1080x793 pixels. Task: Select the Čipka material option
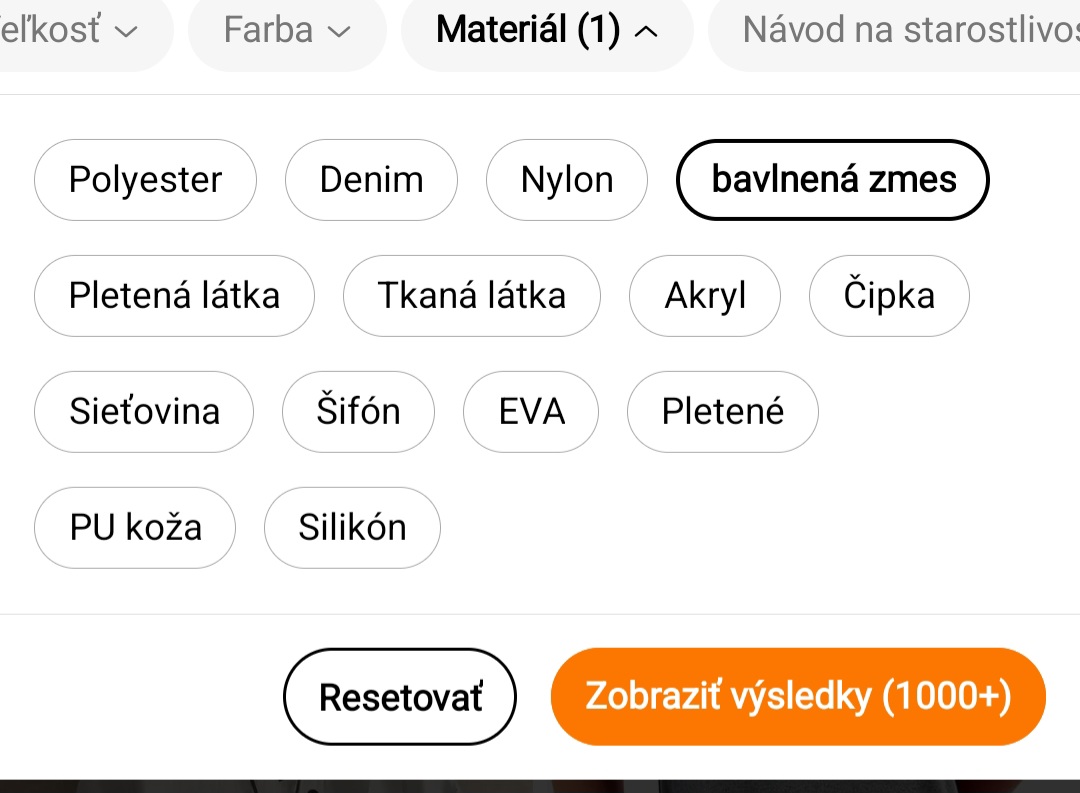click(889, 296)
